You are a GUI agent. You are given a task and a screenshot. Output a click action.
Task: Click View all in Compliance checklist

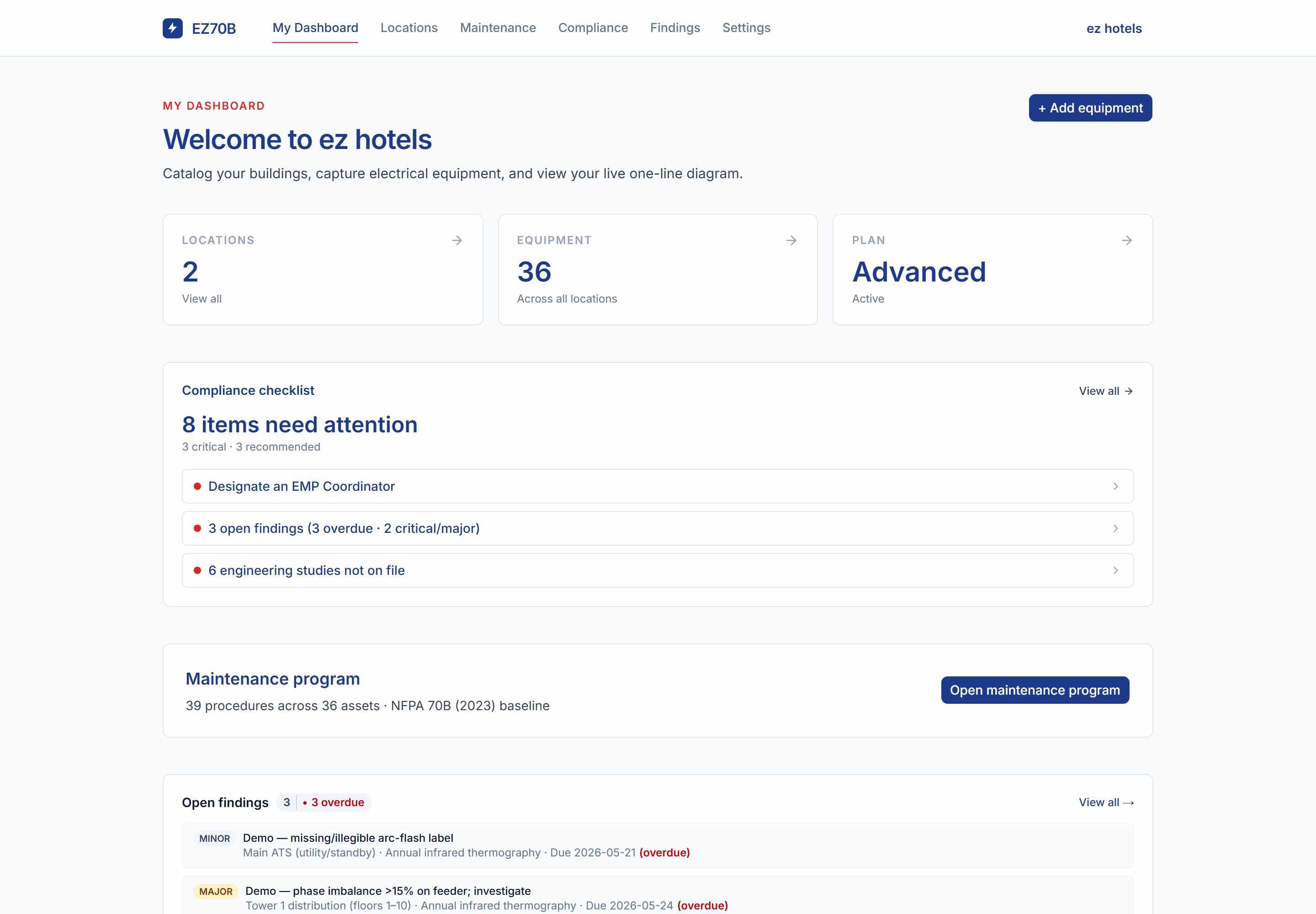point(1105,391)
